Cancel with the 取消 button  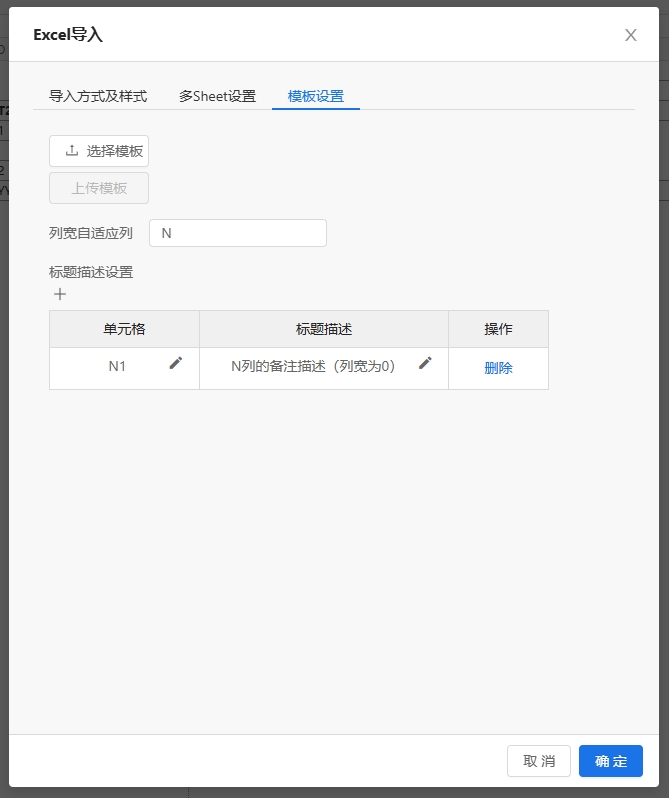pyautogui.click(x=539, y=761)
